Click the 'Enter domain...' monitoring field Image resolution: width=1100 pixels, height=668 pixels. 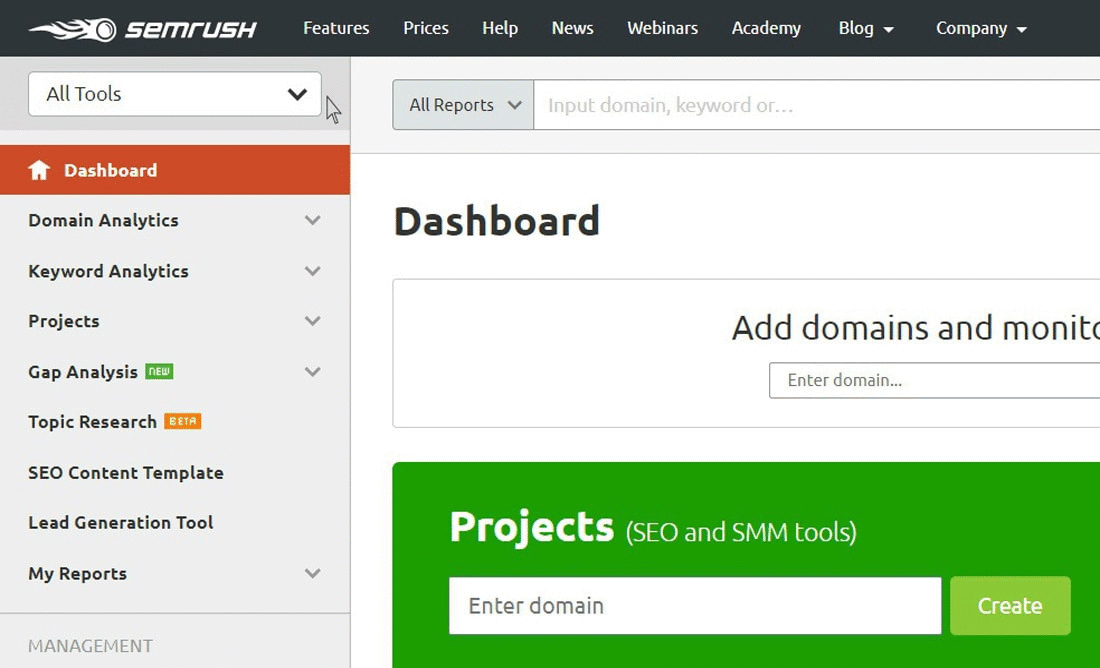pos(934,380)
